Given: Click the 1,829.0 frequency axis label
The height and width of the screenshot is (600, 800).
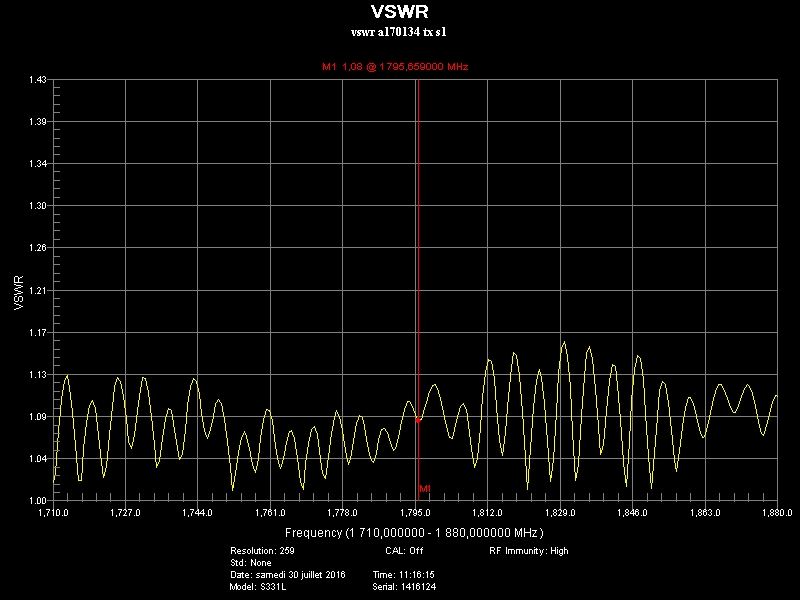Looking at the screenshot, I should 560,513.
